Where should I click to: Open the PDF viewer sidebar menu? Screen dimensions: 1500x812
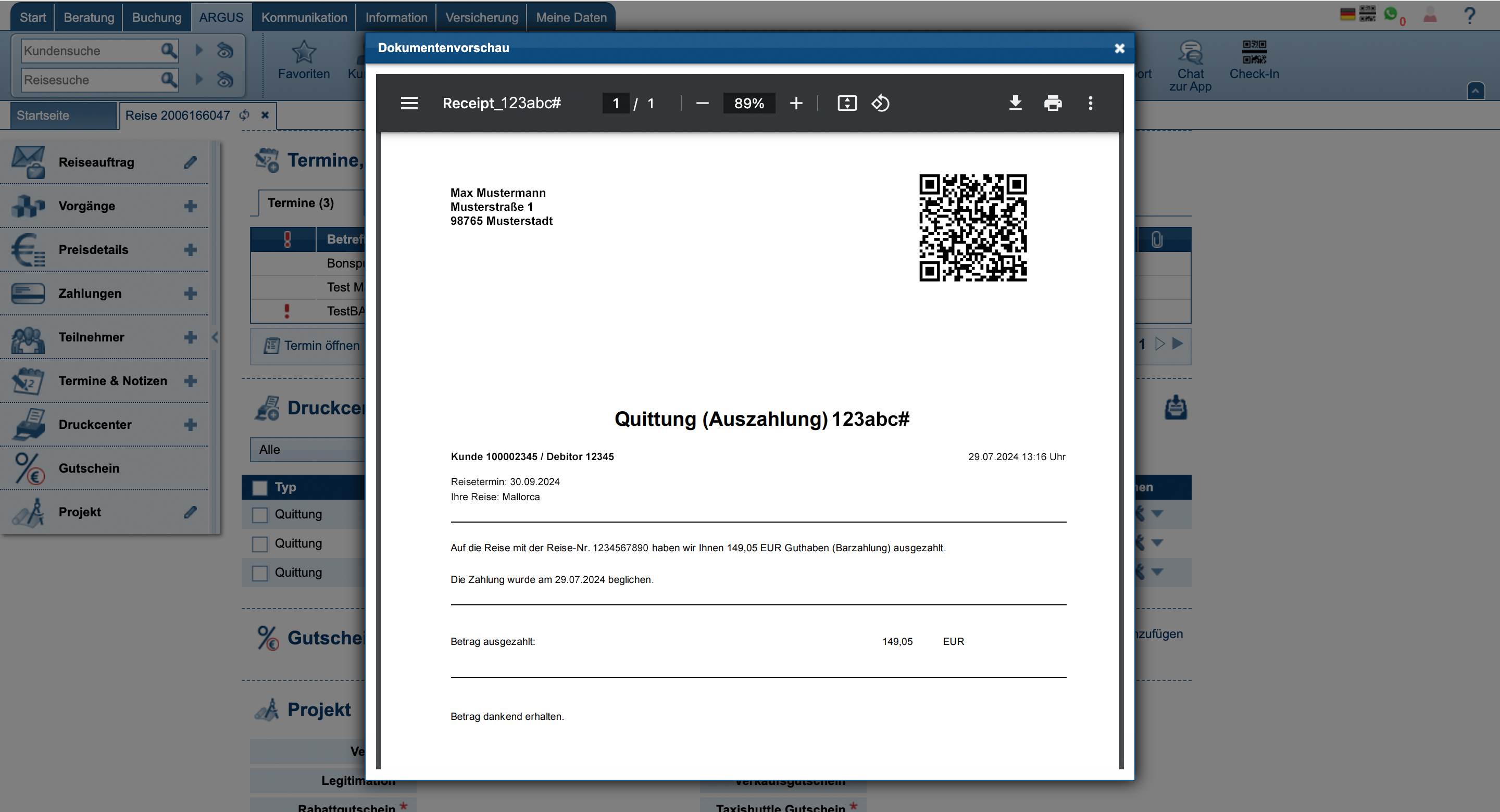coord(409,103)
